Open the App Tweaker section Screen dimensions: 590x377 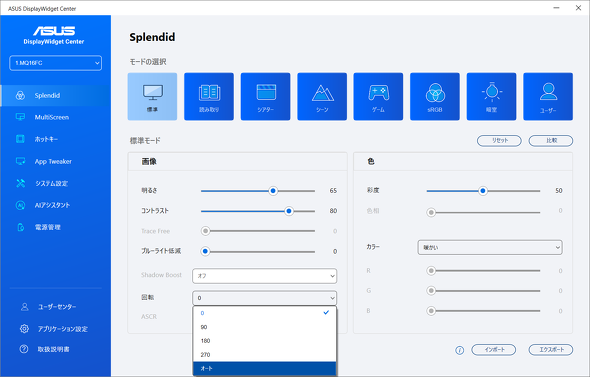coord(55,161)
